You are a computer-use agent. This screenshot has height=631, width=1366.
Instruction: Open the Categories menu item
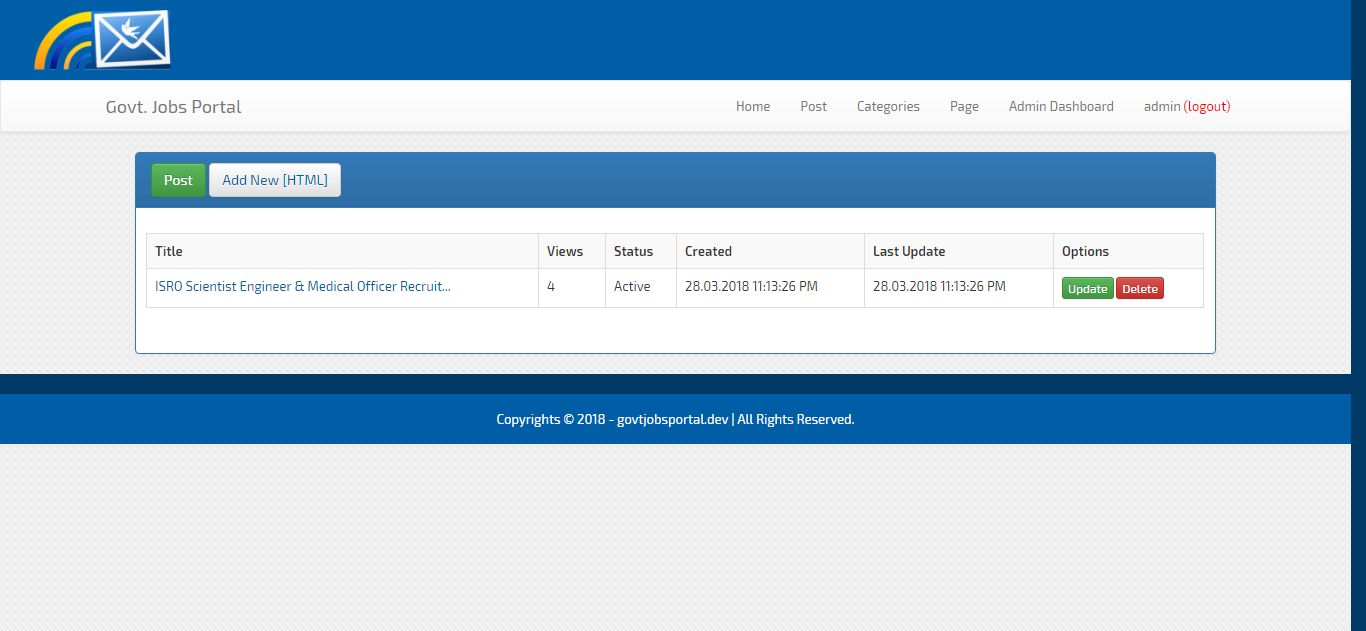pos(888,106)
